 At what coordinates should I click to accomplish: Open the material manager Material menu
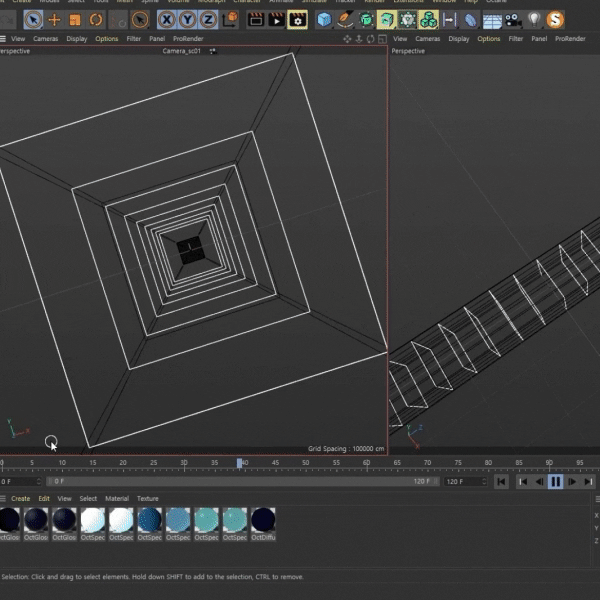[x=117, y=498]
